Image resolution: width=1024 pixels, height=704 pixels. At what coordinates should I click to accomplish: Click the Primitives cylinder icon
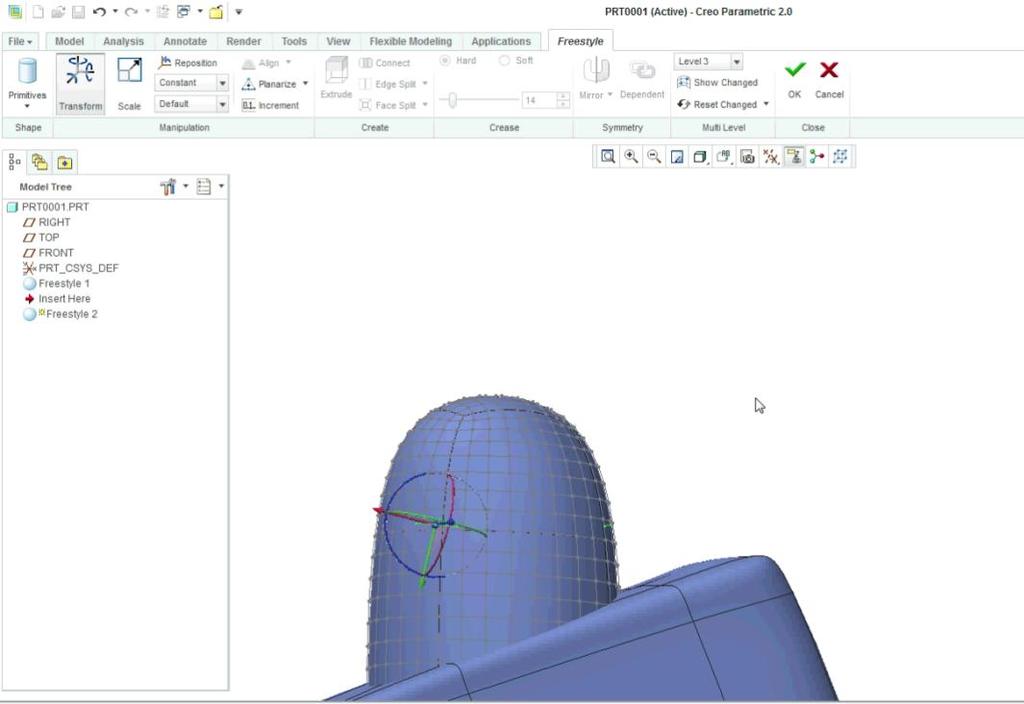click(x=27, y=71)
